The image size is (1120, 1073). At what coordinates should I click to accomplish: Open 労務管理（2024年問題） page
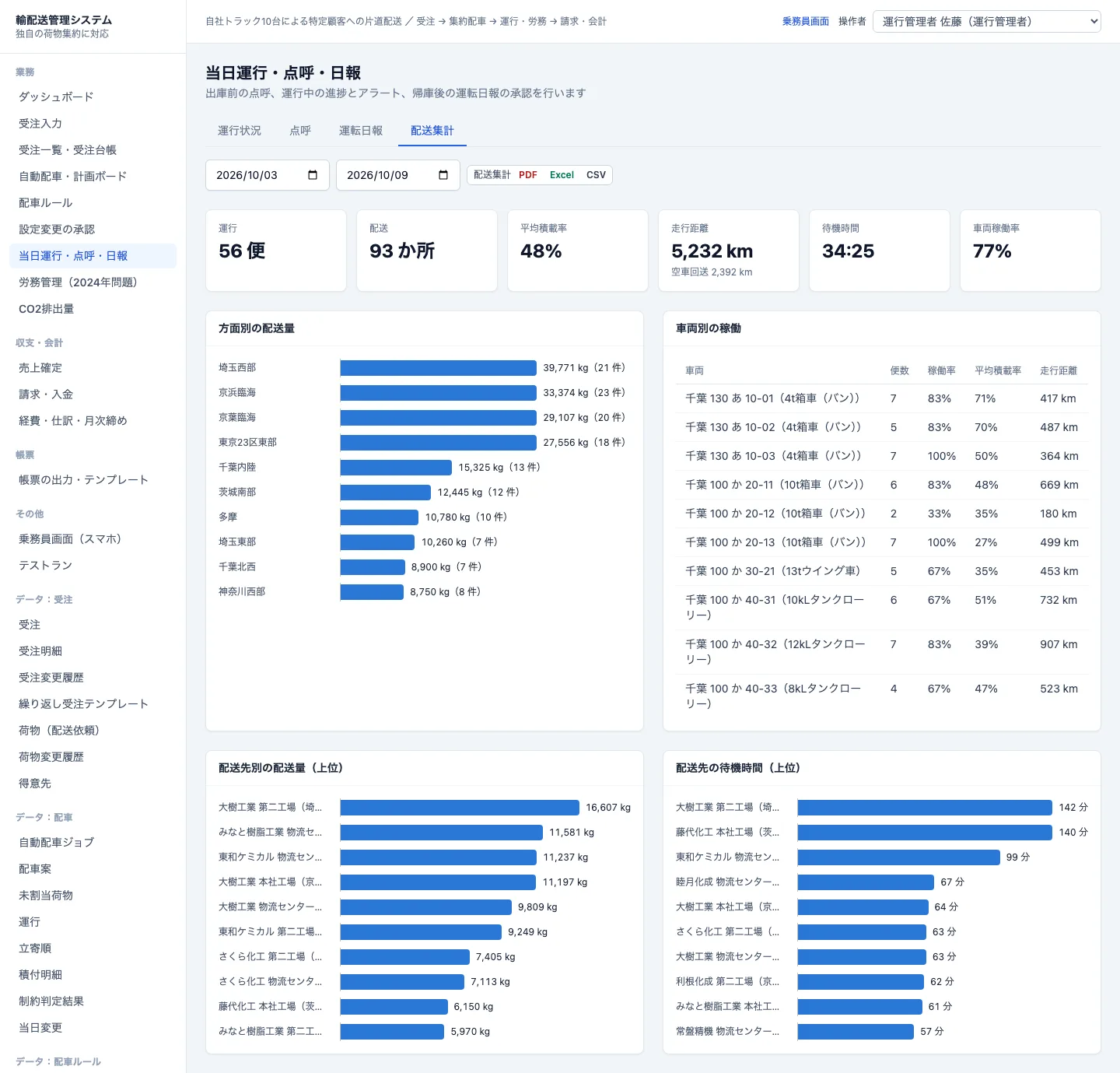[x=93, y=282]
